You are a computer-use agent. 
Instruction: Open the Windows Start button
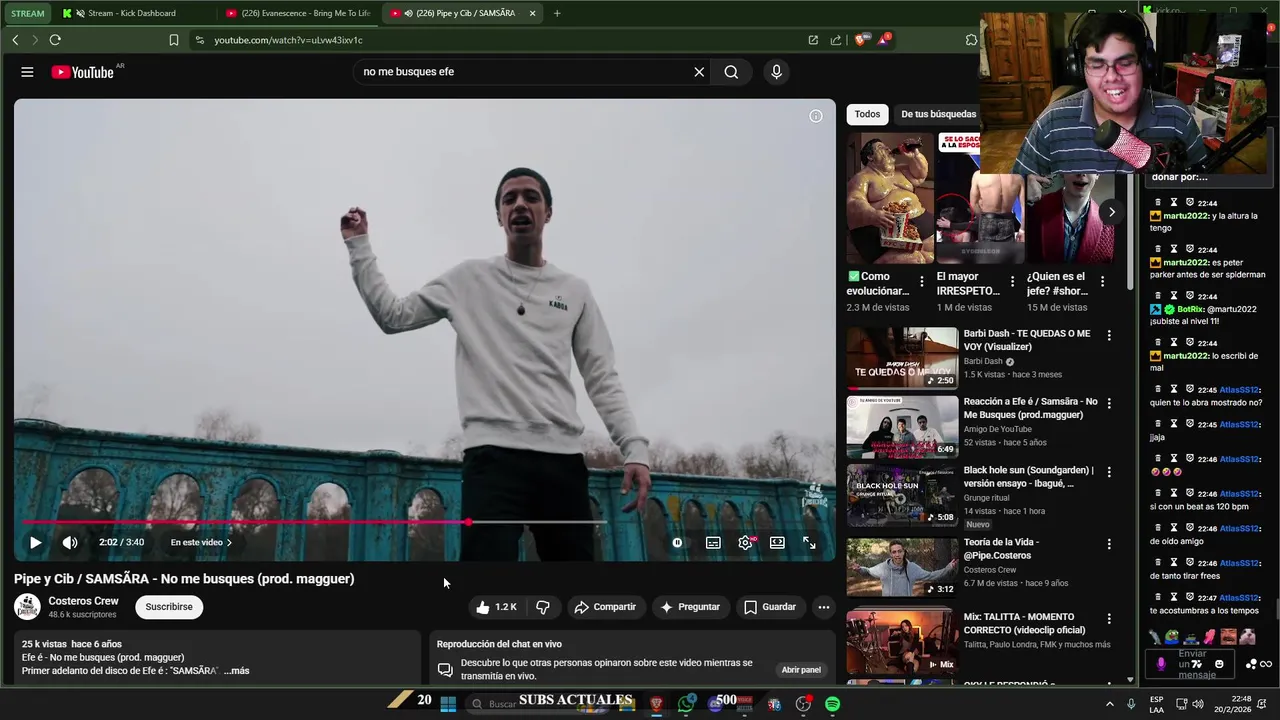(x=448, y=704)
